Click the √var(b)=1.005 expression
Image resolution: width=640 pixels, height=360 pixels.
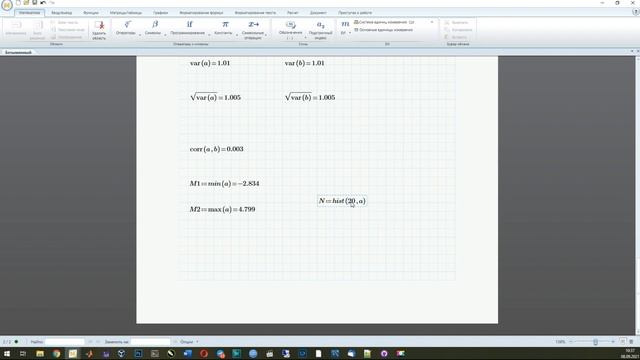[310, 97]
